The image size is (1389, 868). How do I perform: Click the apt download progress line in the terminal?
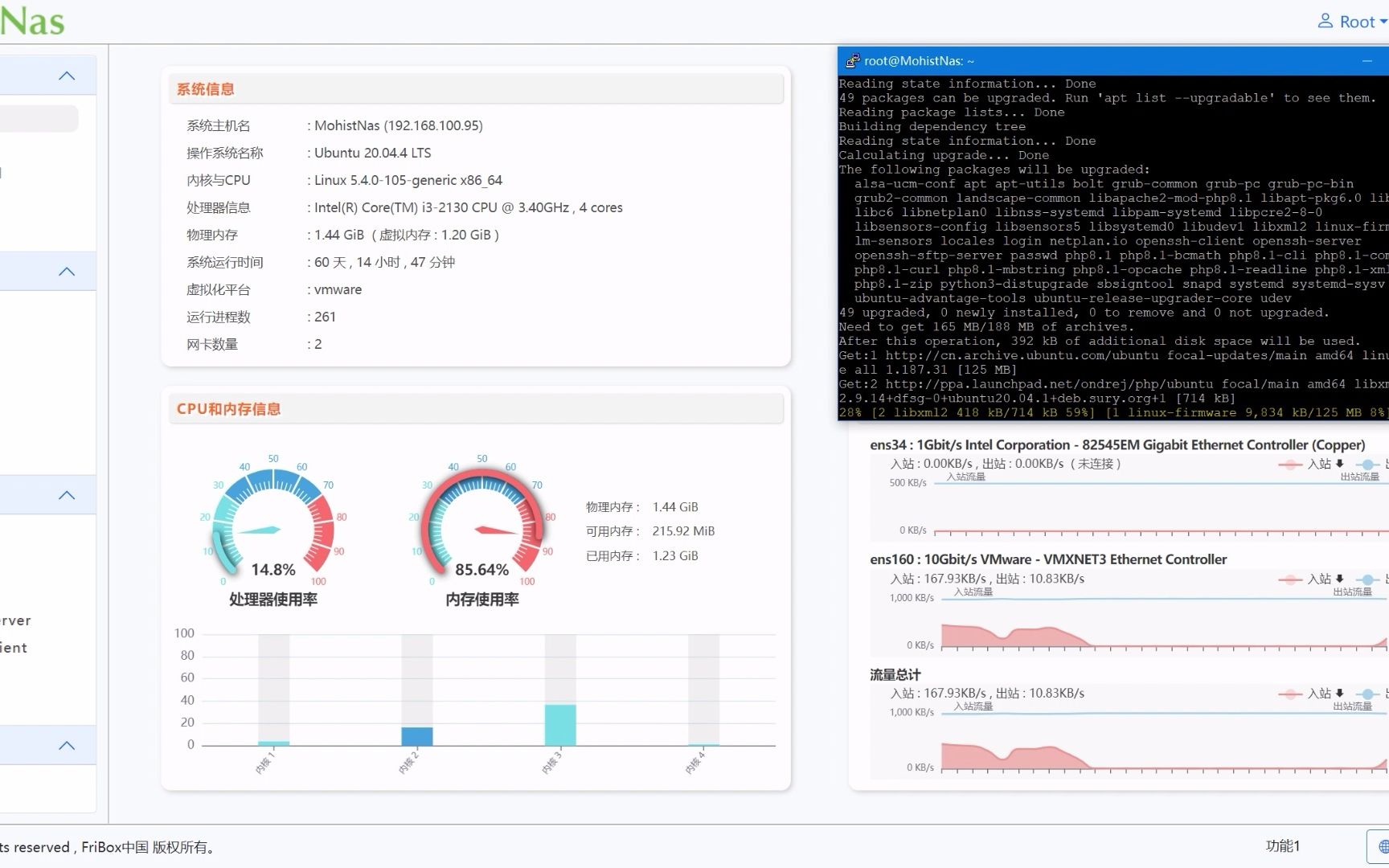click(1113, 412)
